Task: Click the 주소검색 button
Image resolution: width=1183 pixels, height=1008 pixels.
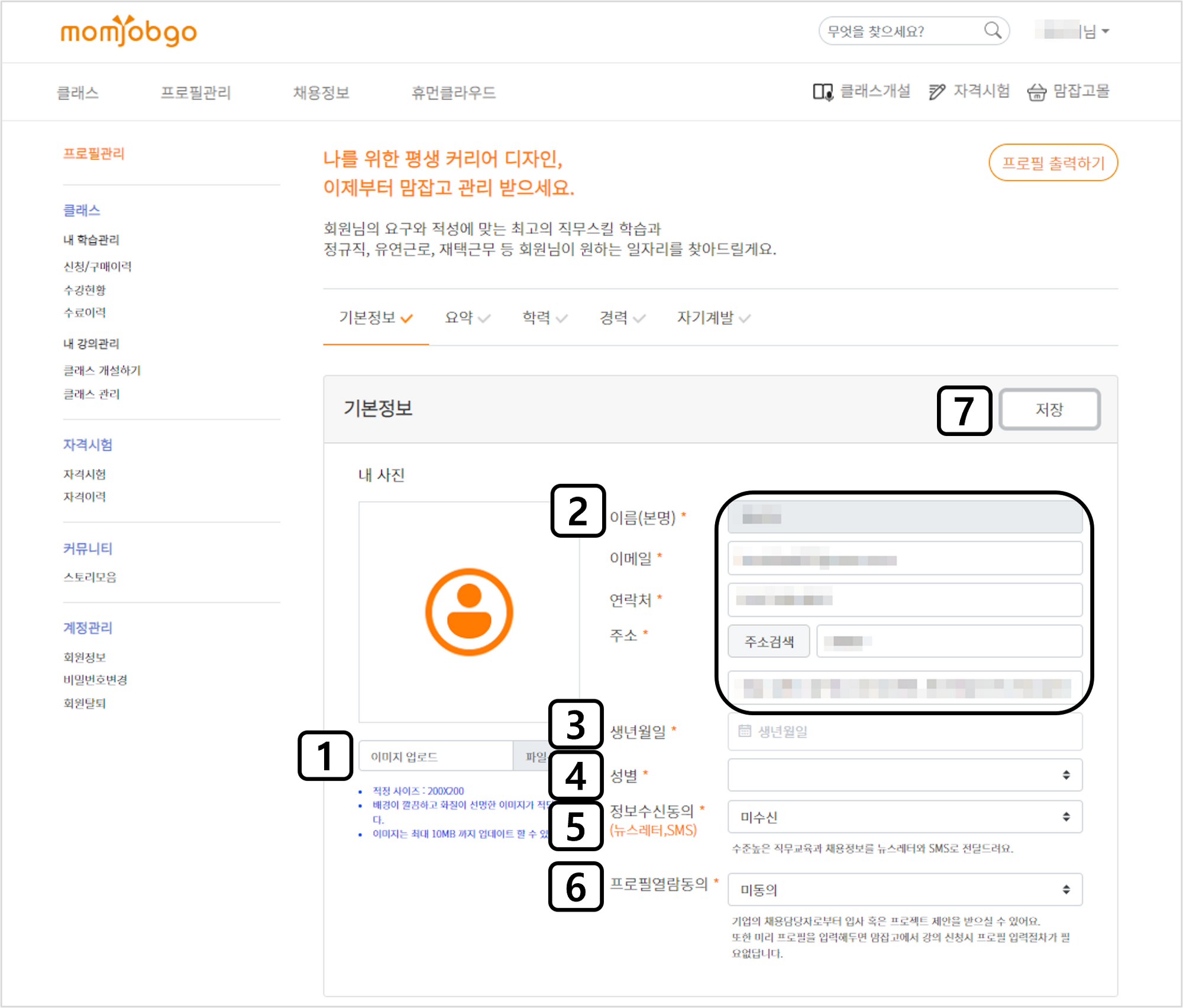Action: tap(768, 641)
